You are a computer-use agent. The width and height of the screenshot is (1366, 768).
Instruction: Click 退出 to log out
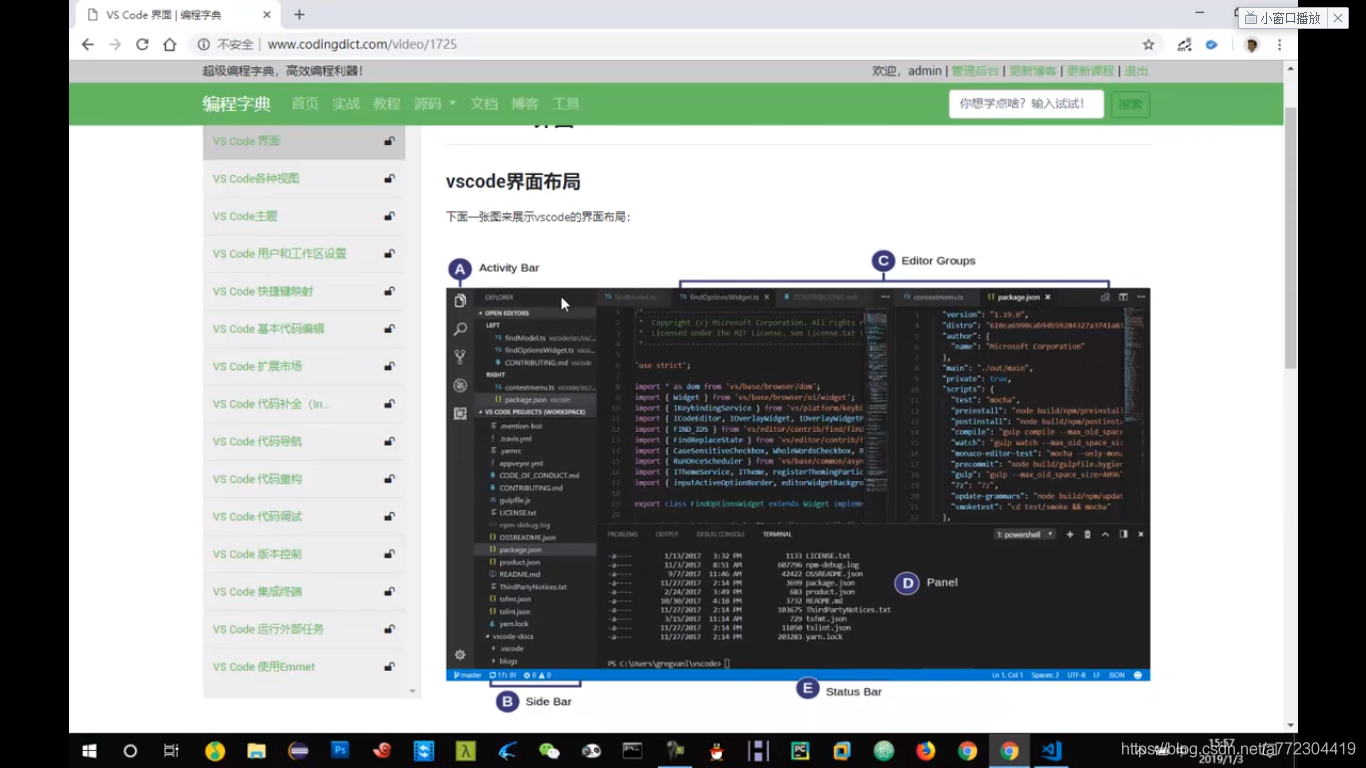(x=1136, y=71)
